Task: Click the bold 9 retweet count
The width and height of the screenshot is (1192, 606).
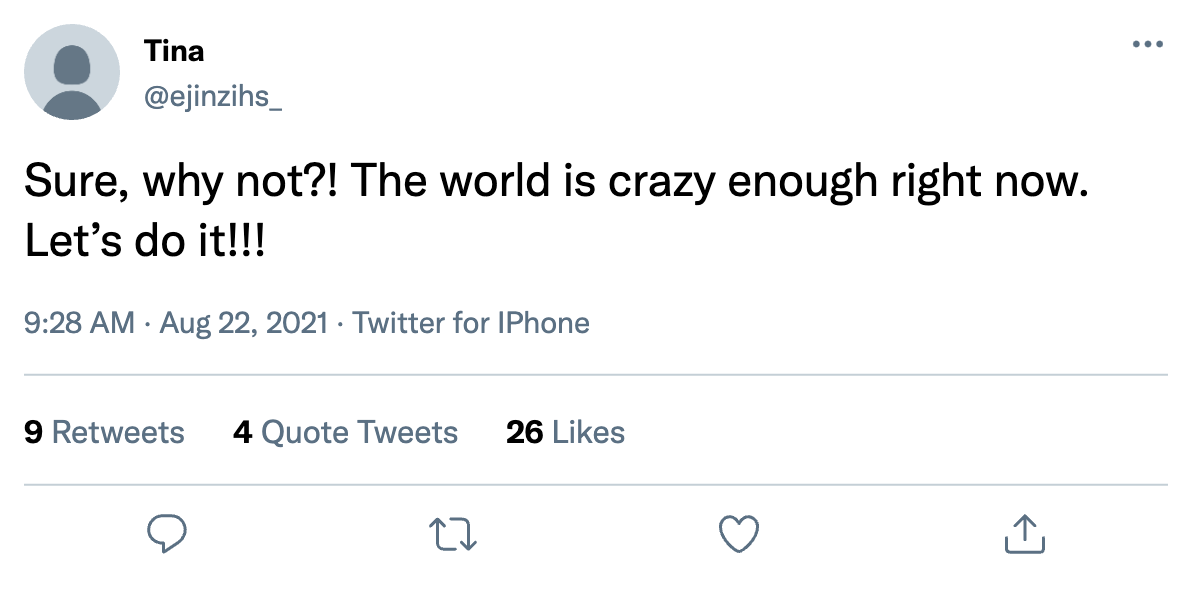Action: 32,432
